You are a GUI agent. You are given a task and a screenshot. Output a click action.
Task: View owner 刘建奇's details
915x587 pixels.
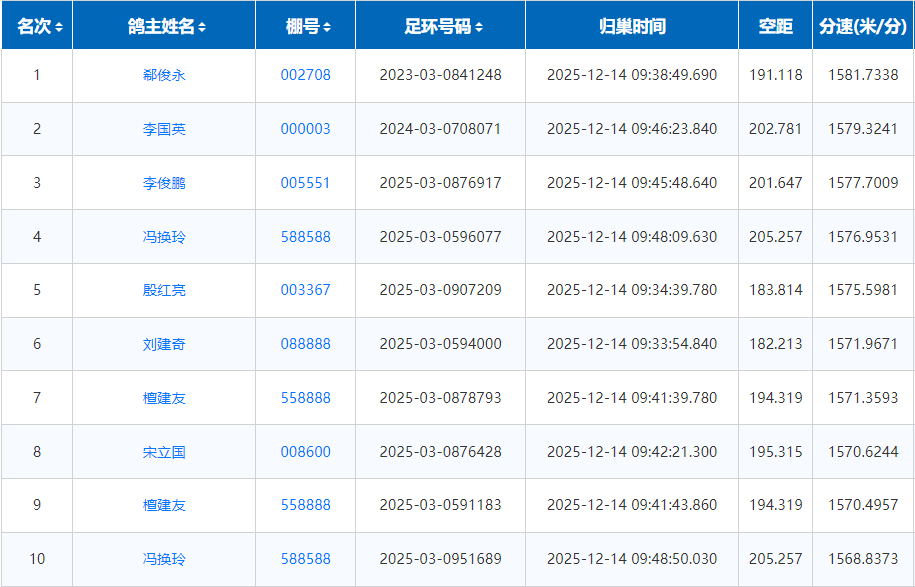tap(164, 344)
